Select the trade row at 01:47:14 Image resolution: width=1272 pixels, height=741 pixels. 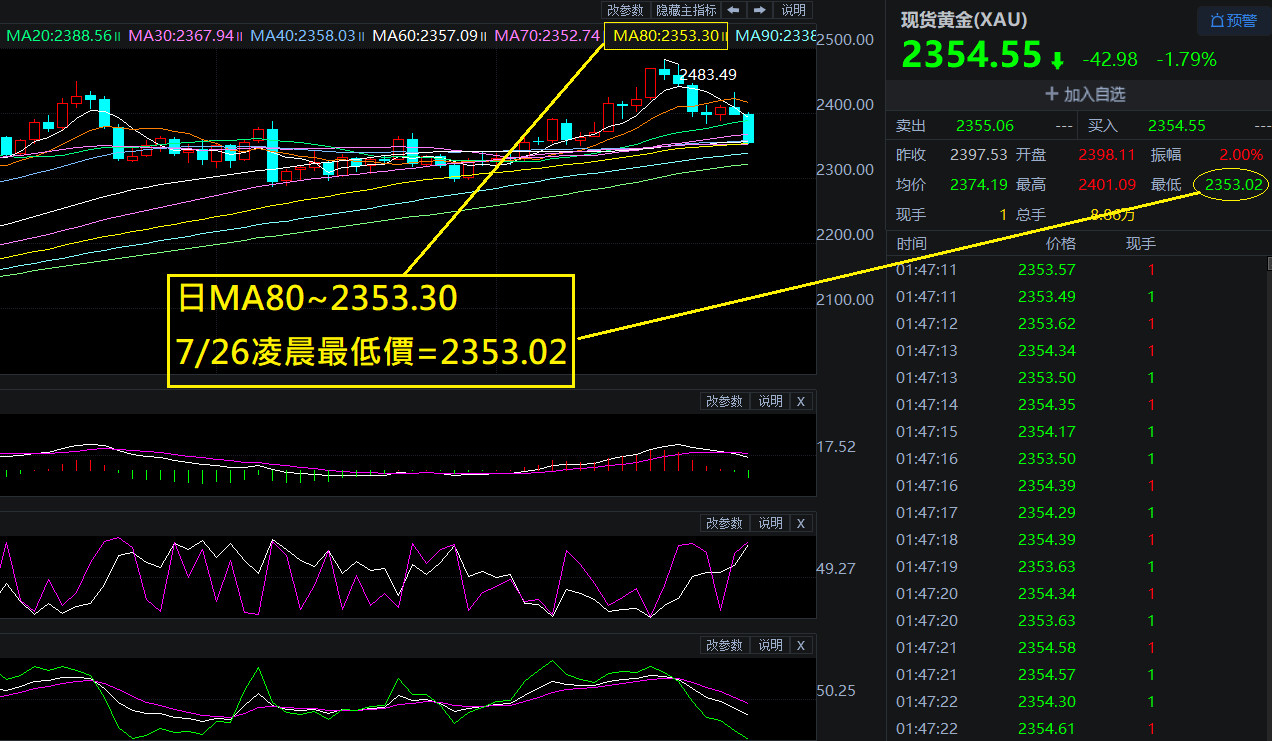click(1079, 405)
